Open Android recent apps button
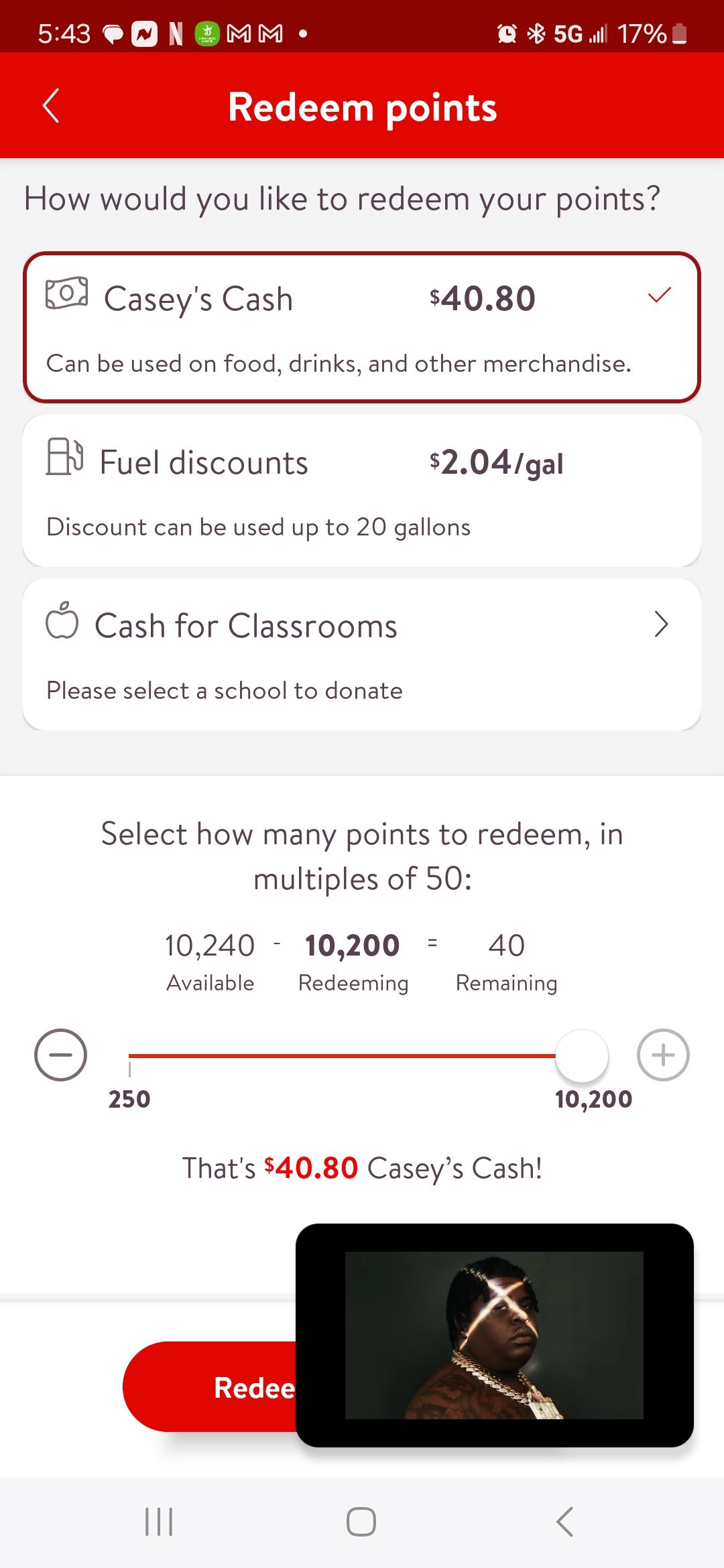This screenshot has width=724, height=1568. pos(160,1521)
